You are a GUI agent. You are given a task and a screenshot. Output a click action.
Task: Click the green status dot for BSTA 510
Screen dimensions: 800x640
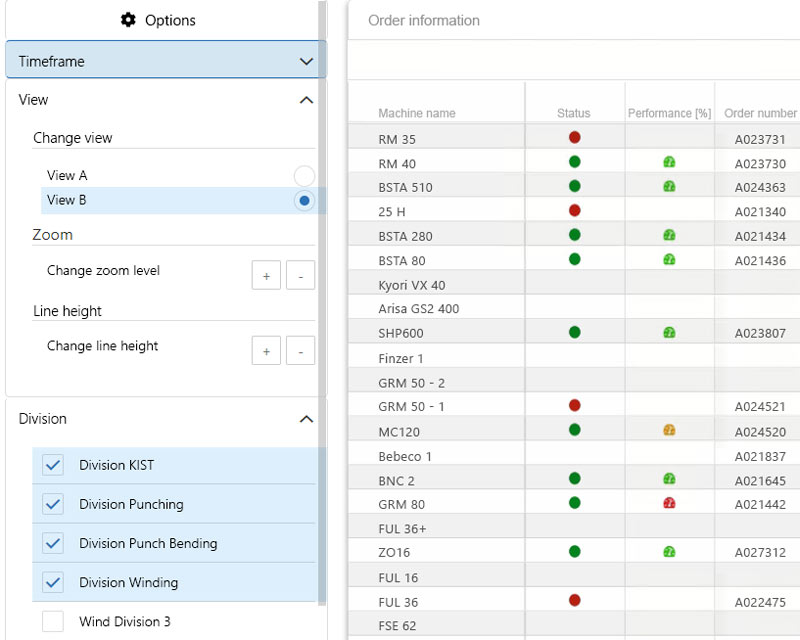pyautogui.click(x=573, y=185)
